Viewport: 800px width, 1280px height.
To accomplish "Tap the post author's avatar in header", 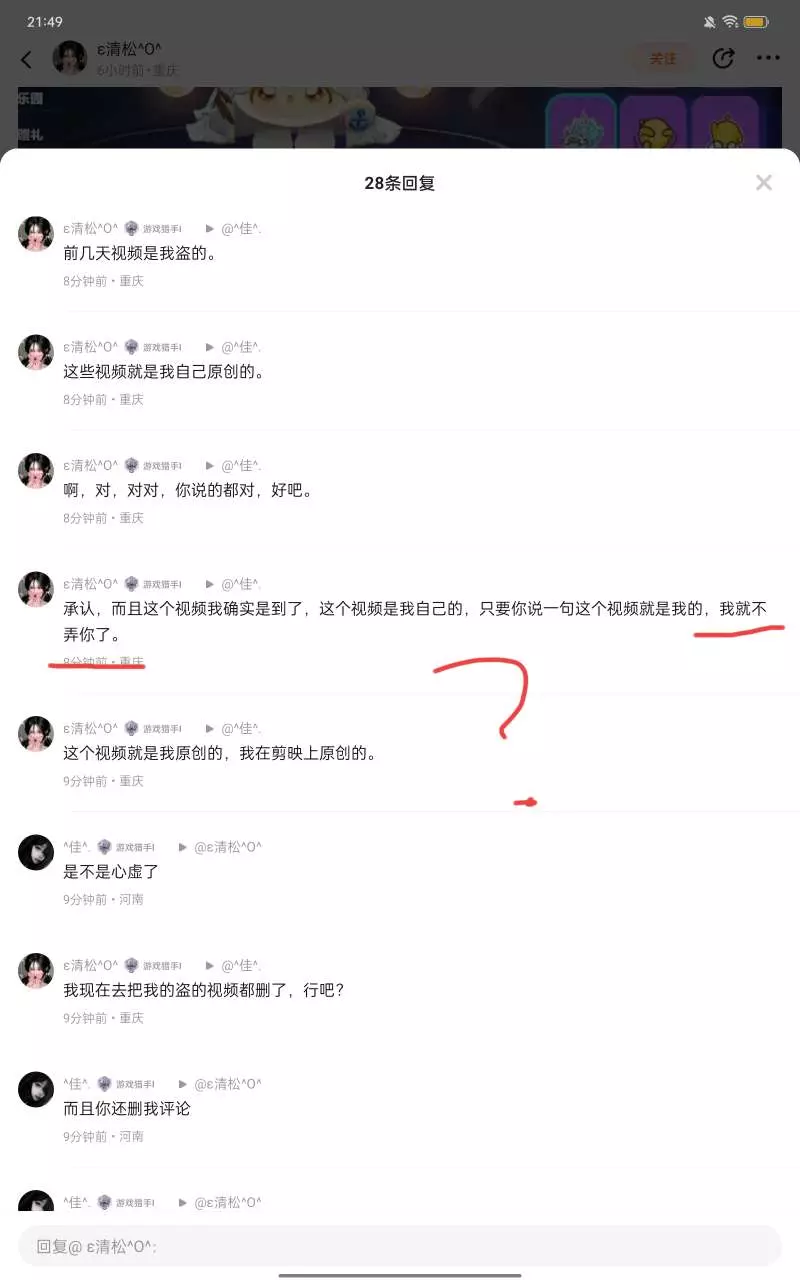I will (x=70, y=58).
